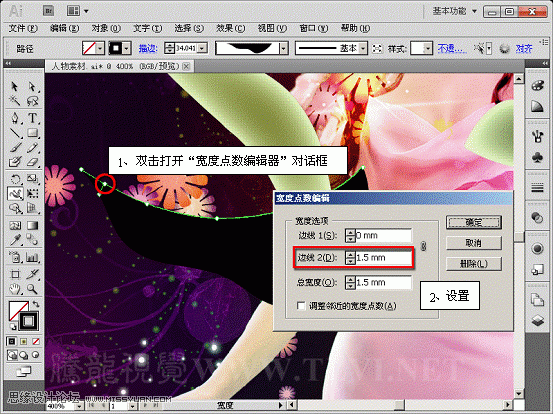553x414 pixels.
Task: Set paint to Gradient mode button
Action: (x=24, y=341)
